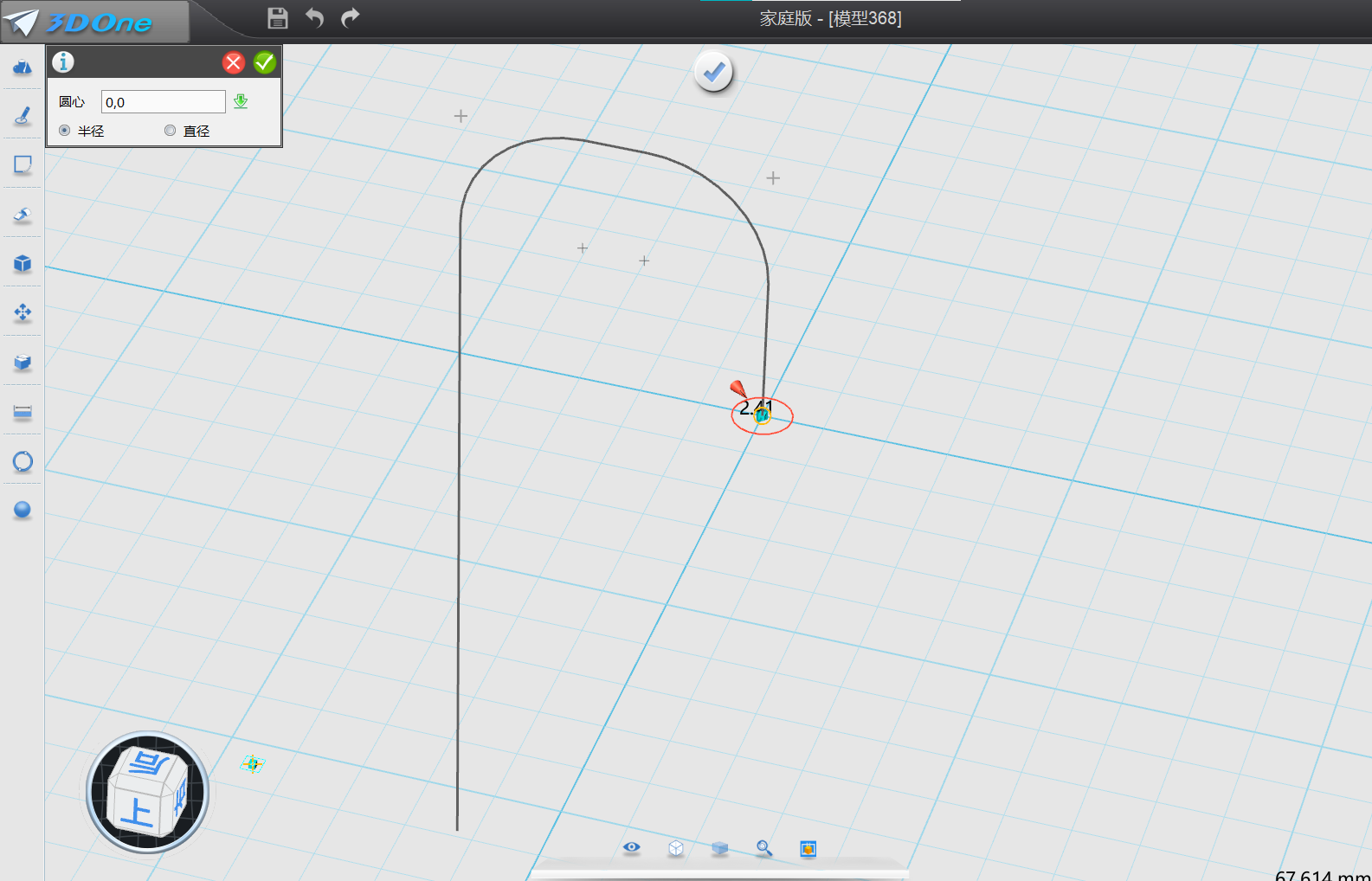1372x881 pixels.
Task: Open the special functions cube tool
Action: pyautogui.click(x=23, y=263)
